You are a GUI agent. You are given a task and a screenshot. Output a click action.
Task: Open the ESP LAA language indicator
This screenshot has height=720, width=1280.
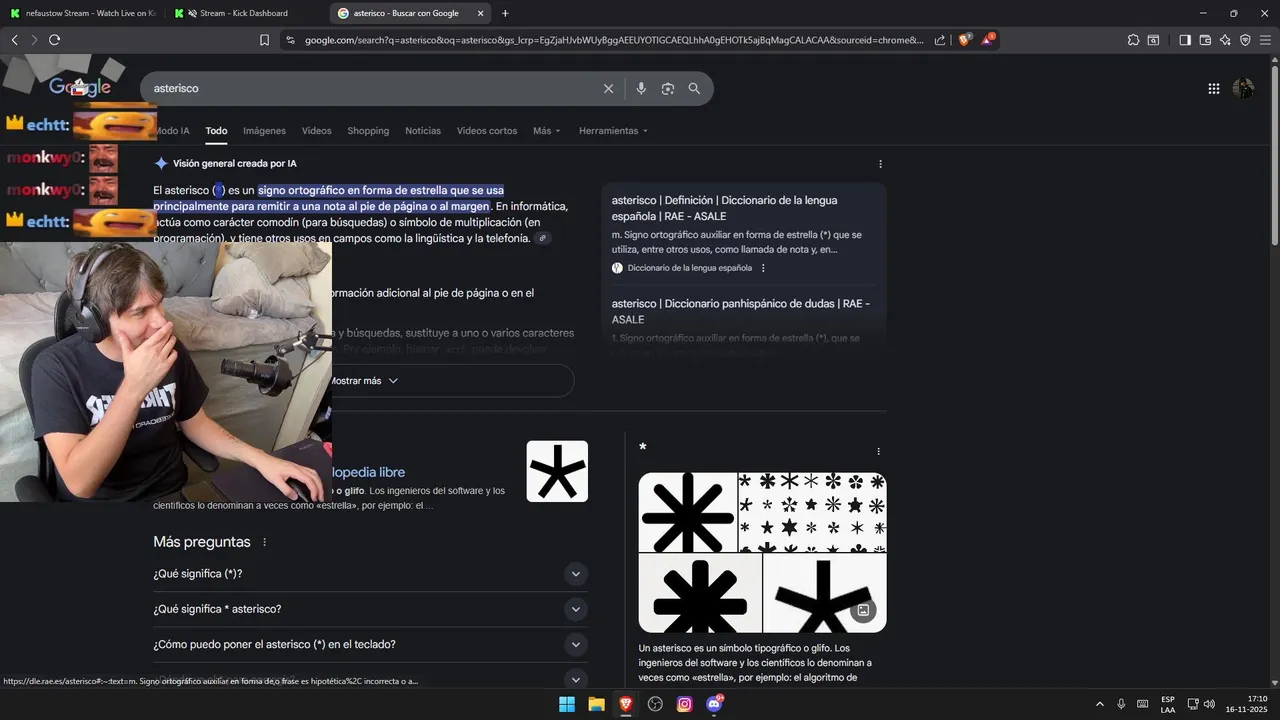pyautogui.click(x=1168, y=704)
